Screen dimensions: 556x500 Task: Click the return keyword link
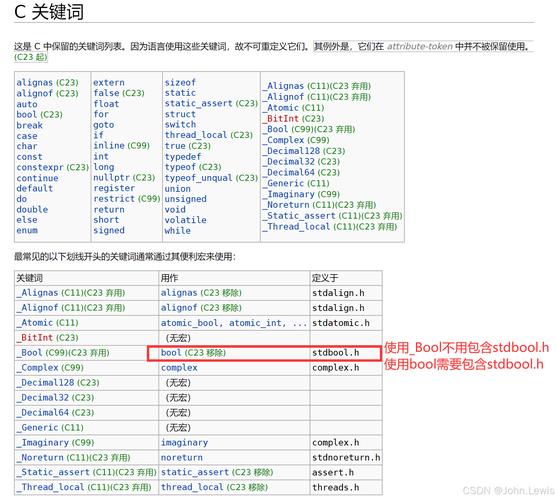click(x=109, y=210)
